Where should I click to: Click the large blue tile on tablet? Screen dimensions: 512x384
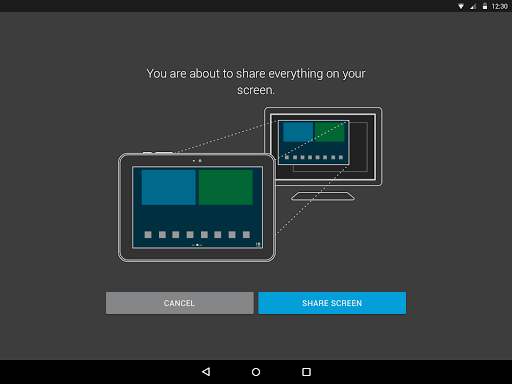pos(169,187)
